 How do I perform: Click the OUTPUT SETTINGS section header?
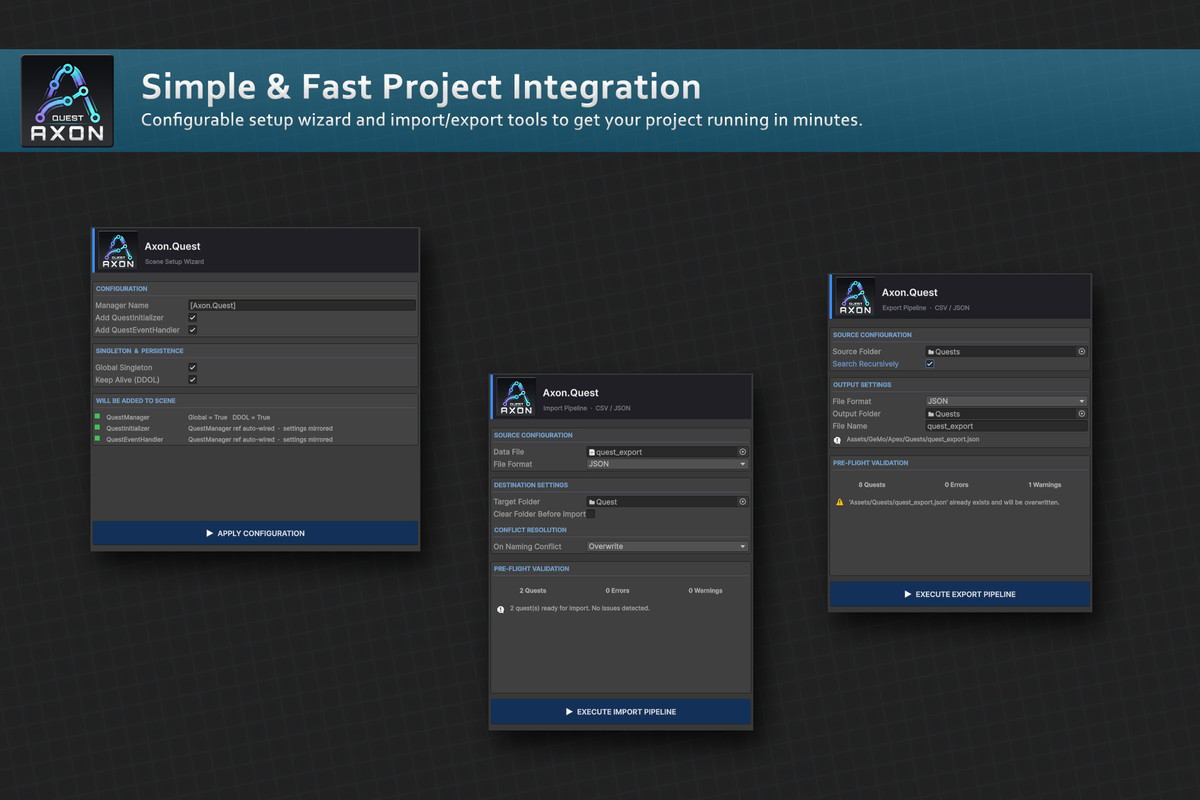coord(862,385)
